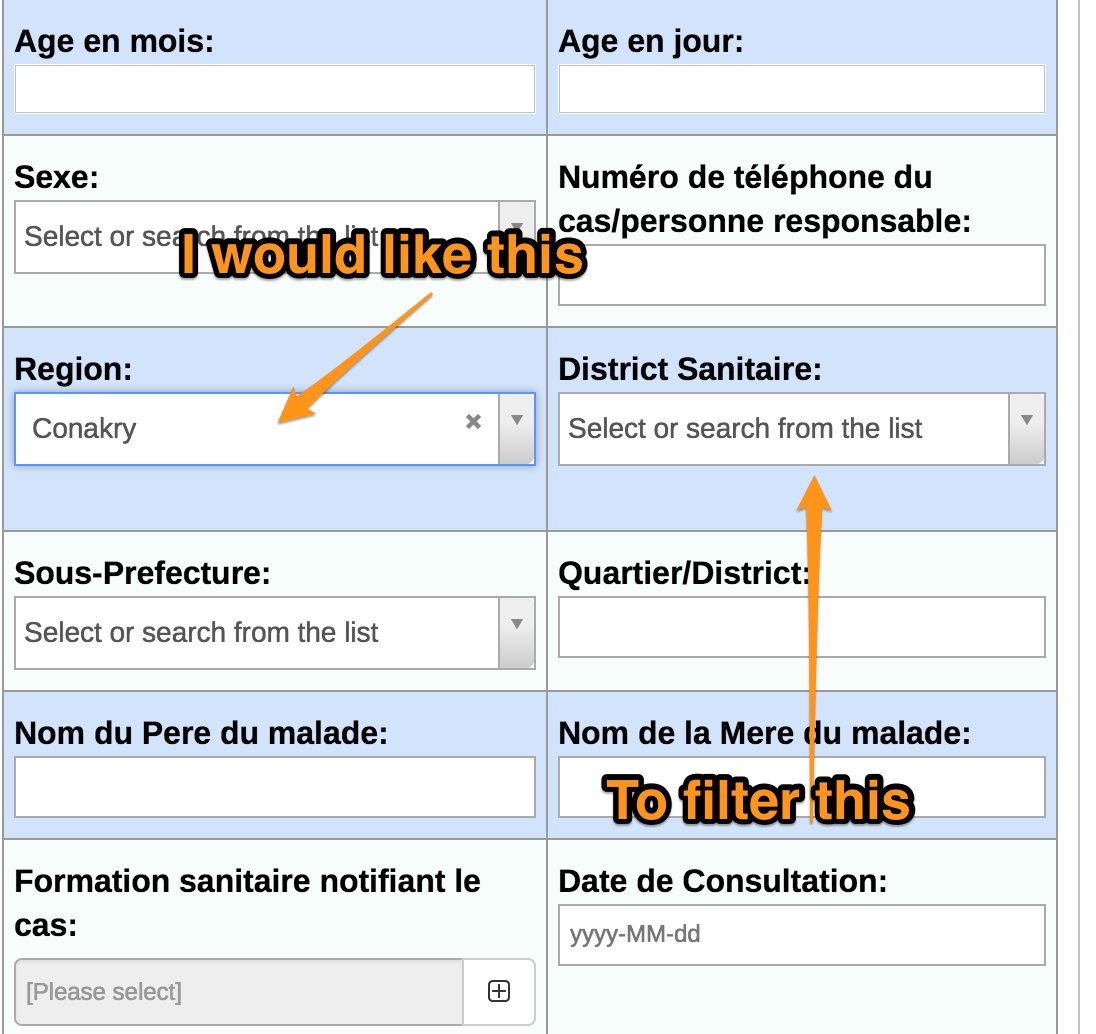1096x1034 pixels.
Task: Open the Region dropdown arrow
Action: click(x=517, y=428)
